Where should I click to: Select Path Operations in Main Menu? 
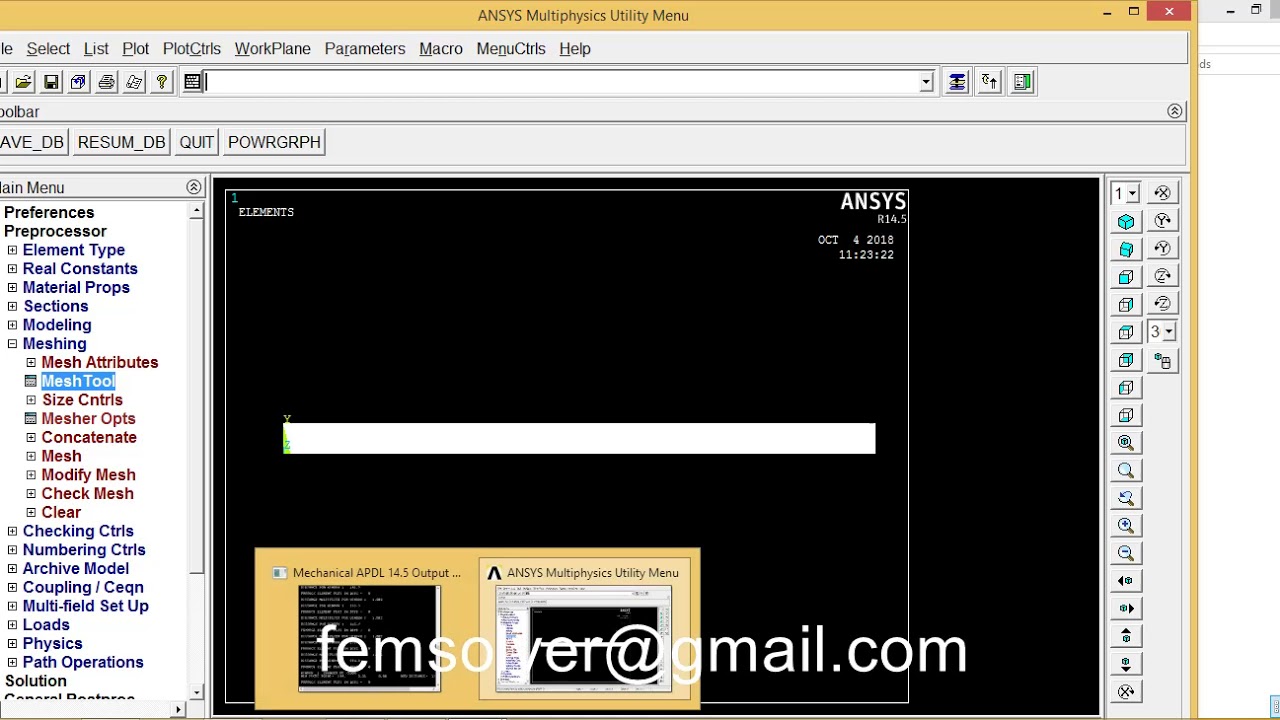(x=83, y=663)
